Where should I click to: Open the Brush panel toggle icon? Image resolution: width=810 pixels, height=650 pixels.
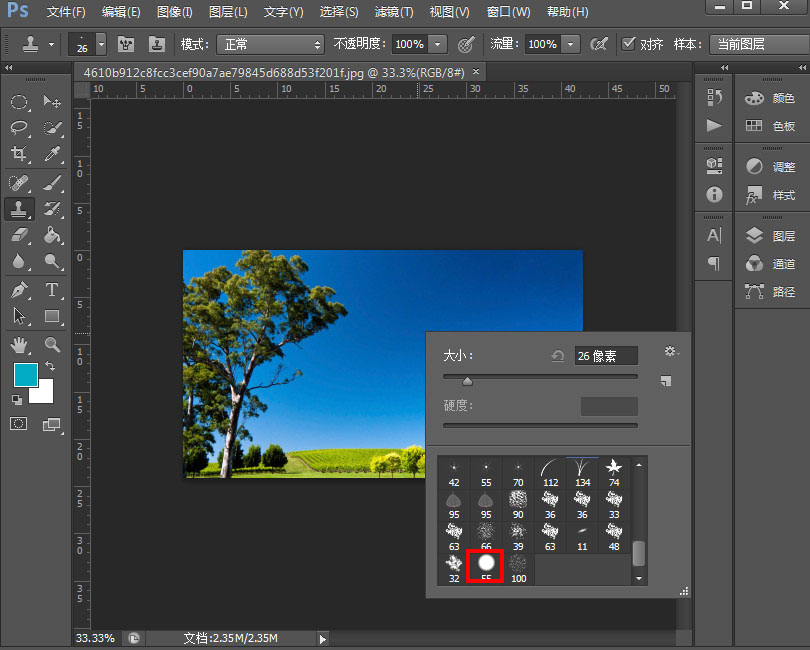[x=126, y=44]
